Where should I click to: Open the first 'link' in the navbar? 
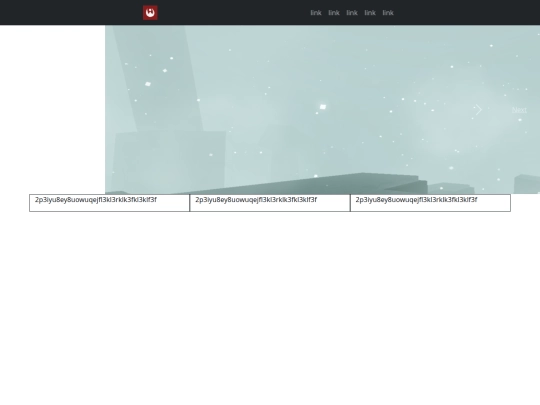316,13
